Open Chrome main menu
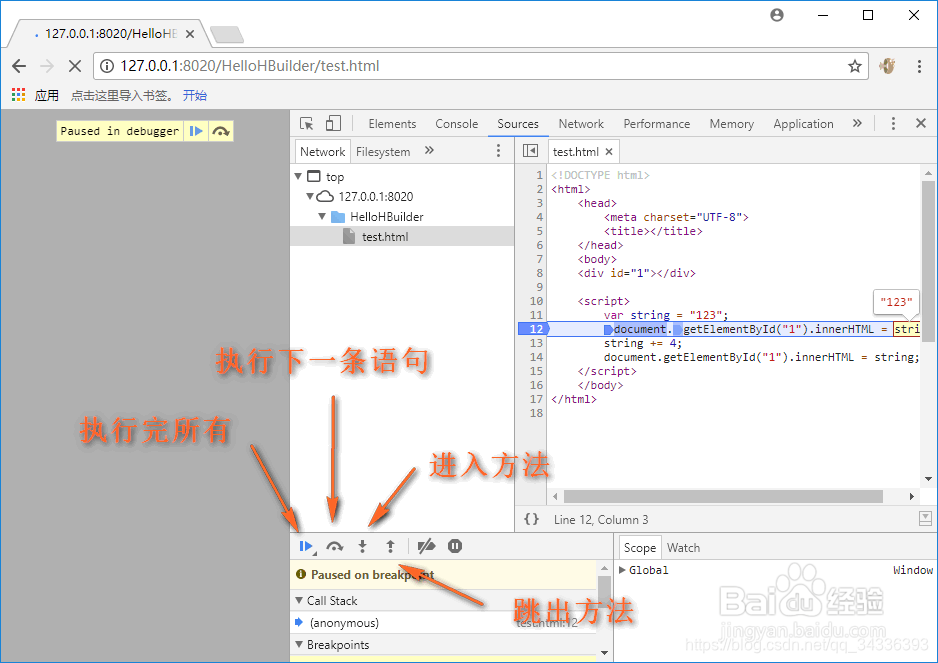Image resolution: width=938 pixels, height=663 pixels. pos(919,66)
